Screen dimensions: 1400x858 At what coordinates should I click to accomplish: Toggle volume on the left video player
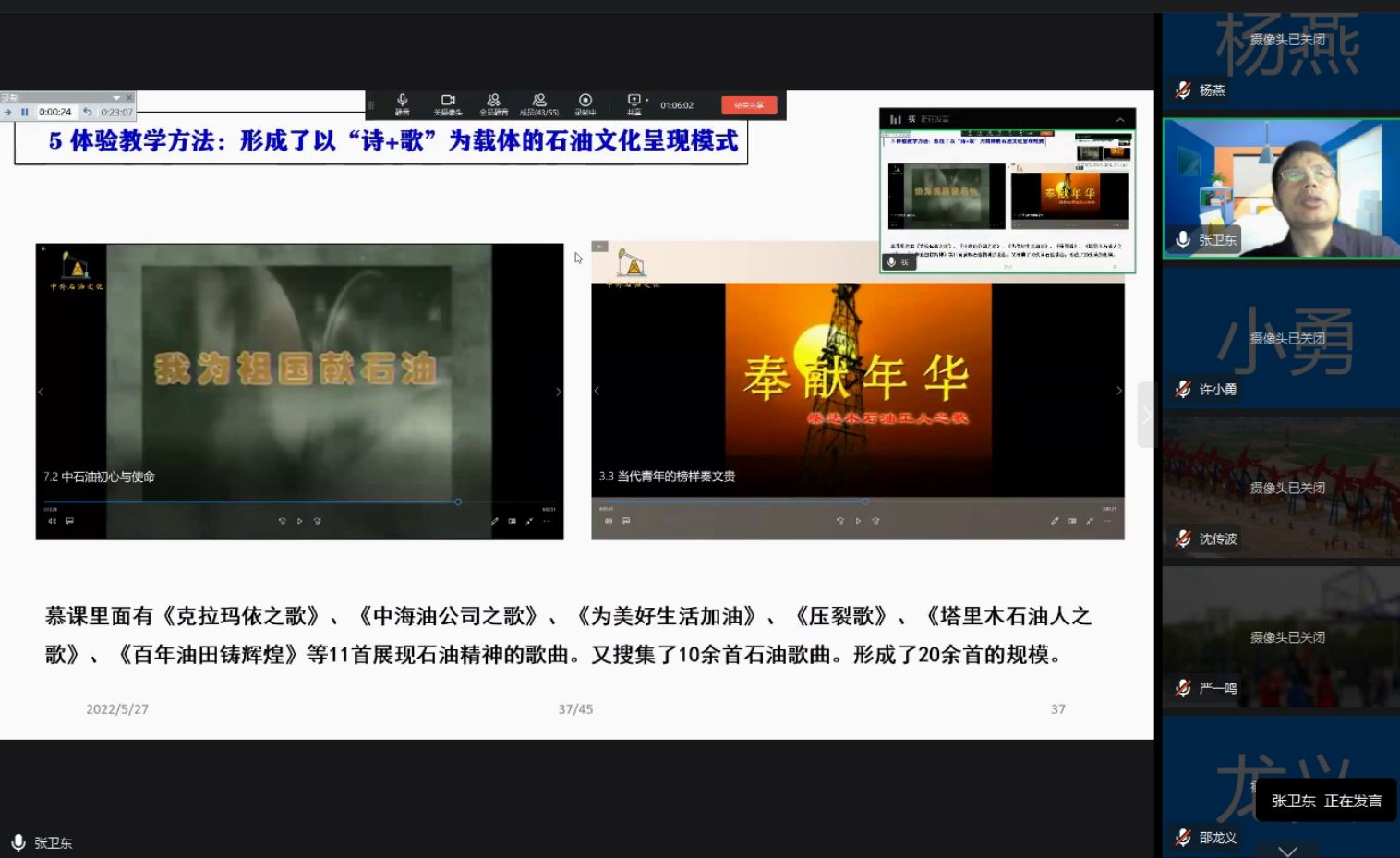[x=52, y=521]
